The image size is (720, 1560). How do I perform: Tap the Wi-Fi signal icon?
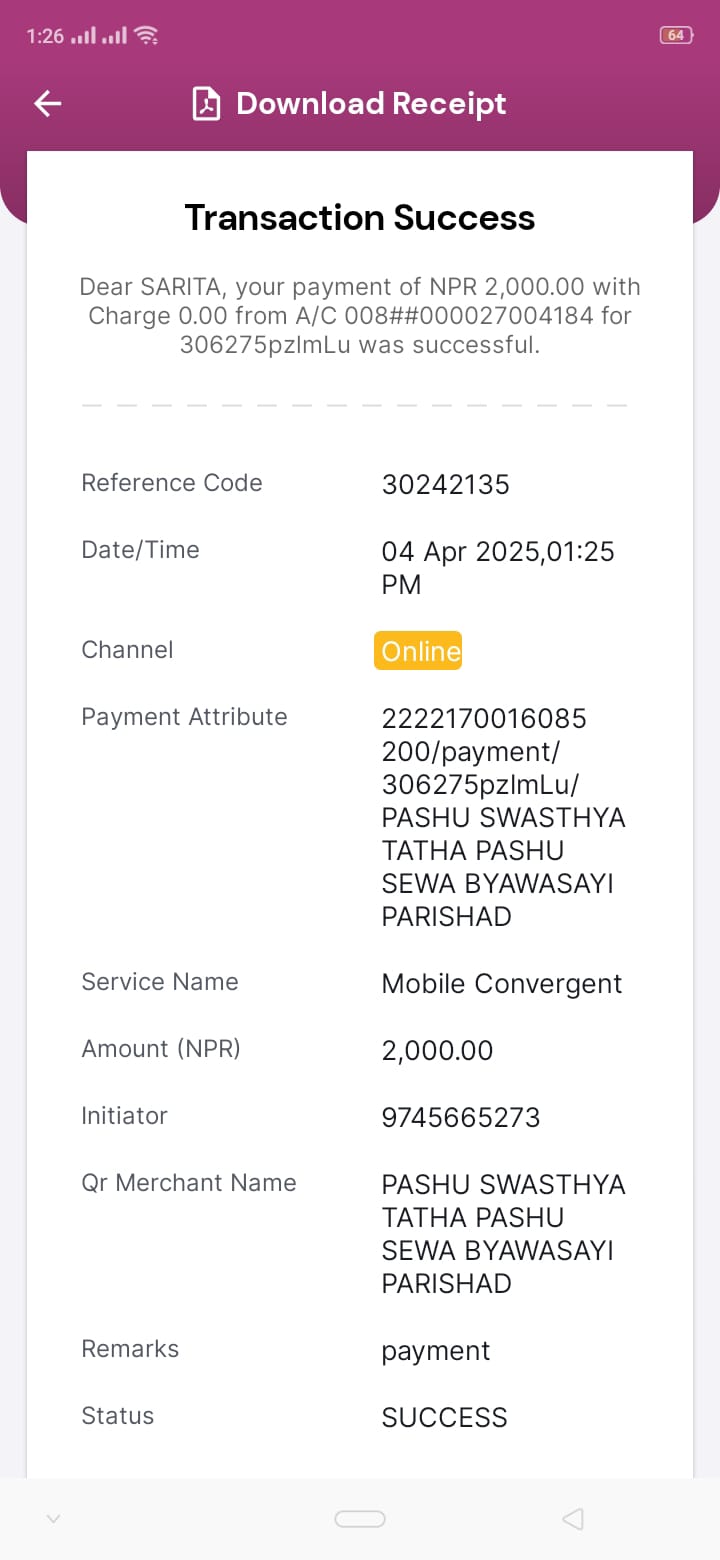tap(147, 35)
